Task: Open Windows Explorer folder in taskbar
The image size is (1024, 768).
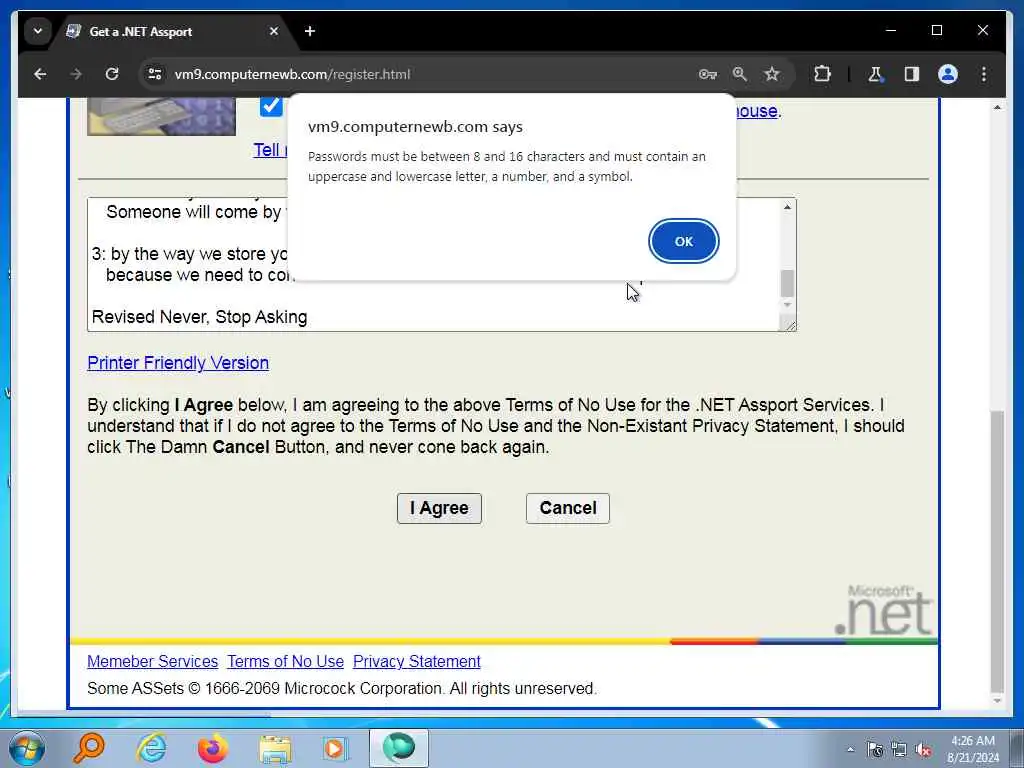Action: (x=275, y=748)
